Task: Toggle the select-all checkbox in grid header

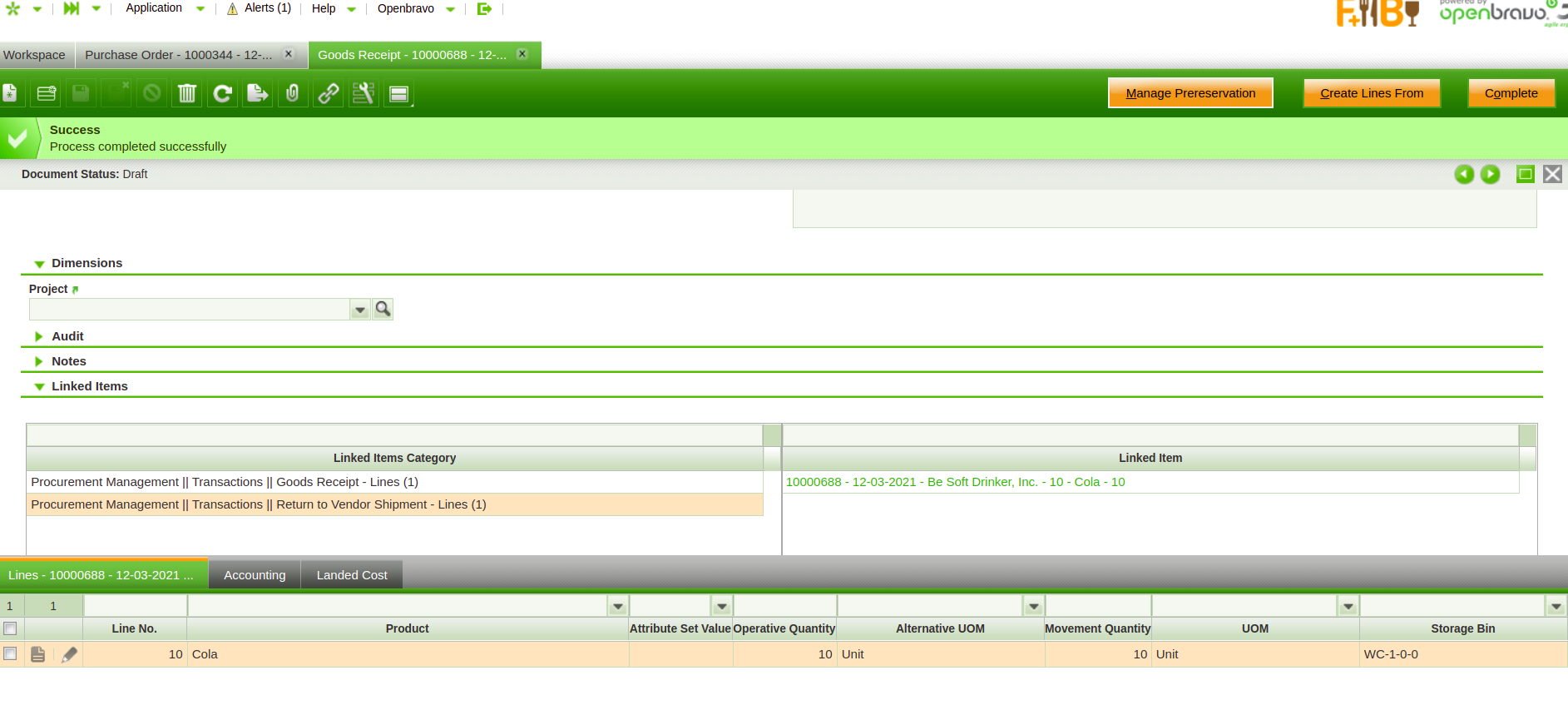Action: (x=10, y=628)
